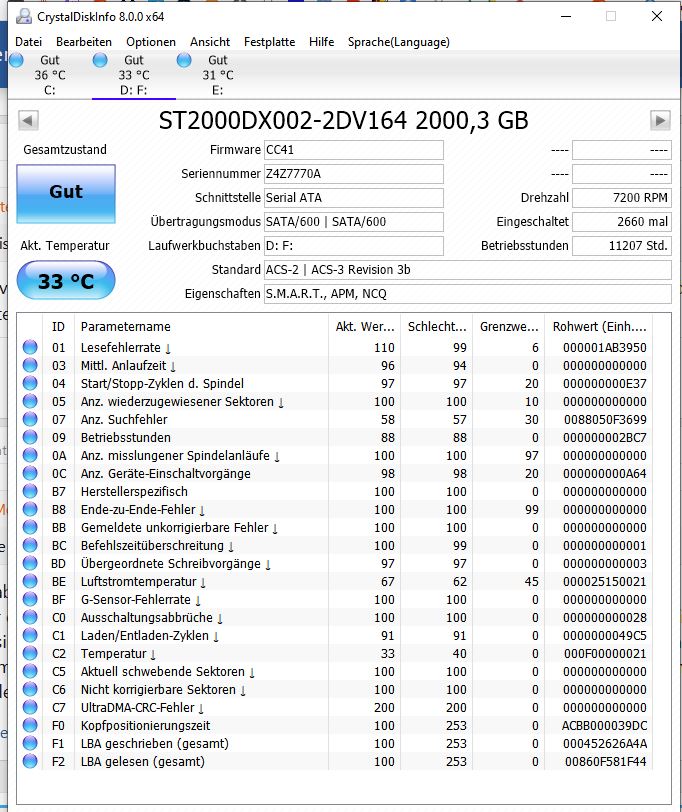Click status icon for Nicht korrigierbare Sektoren
Screen dimensions: 682x812
pyautogui.click(x=30, y=689)
